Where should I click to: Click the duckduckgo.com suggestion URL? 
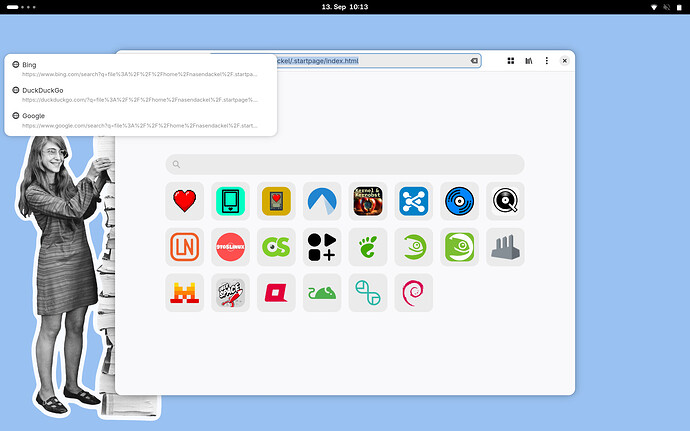point(139,100)
